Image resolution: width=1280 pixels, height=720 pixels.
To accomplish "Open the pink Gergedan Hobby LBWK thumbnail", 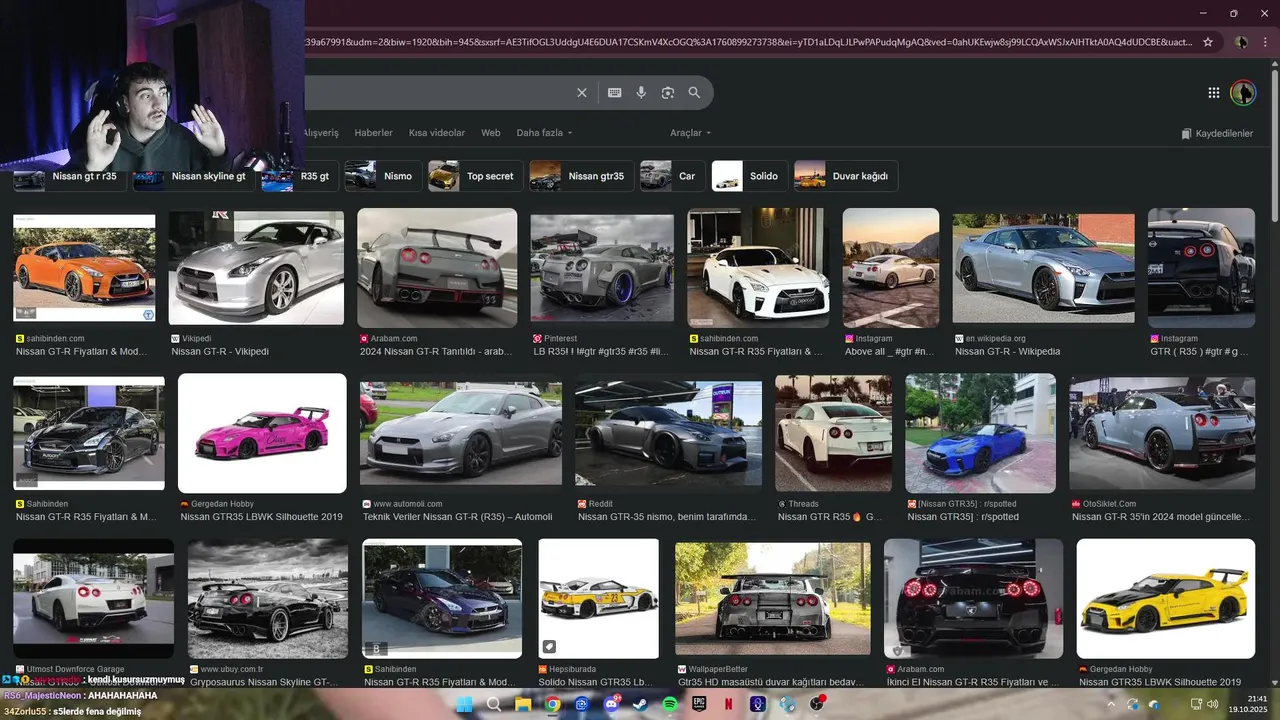I will tap(262, 433).
